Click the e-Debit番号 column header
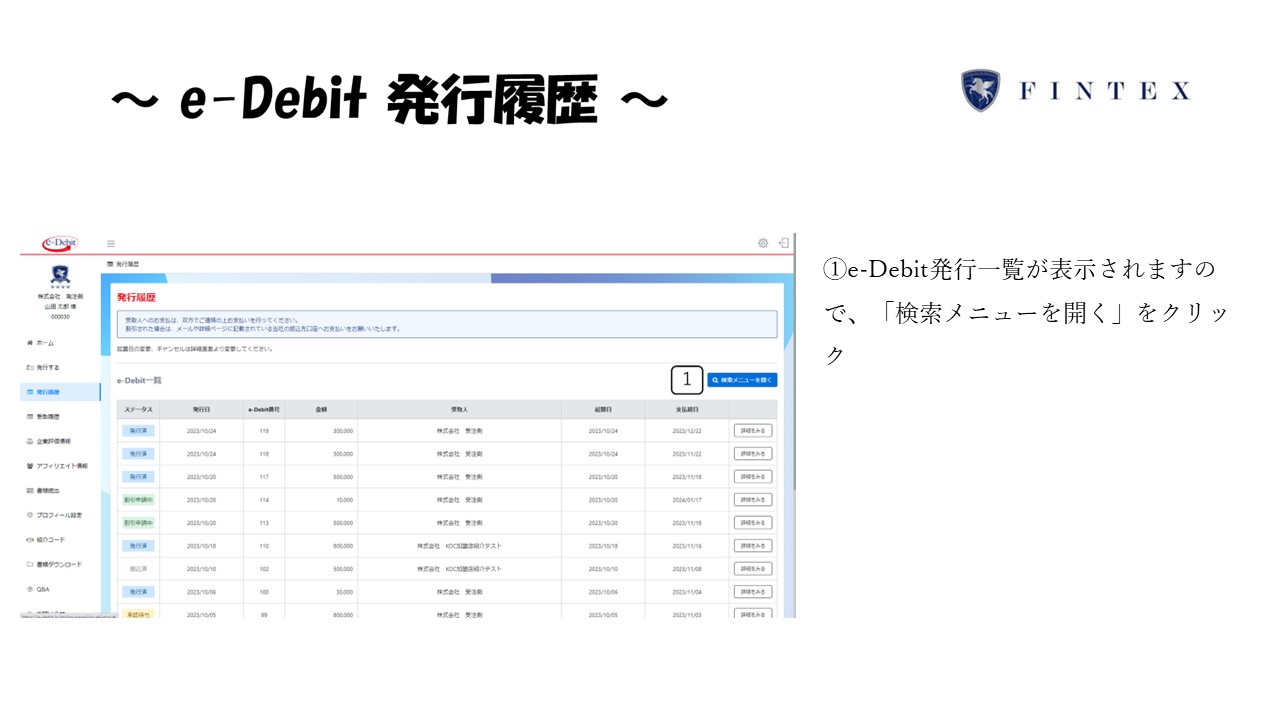1280x720 pixels. (x=264, y=409)
